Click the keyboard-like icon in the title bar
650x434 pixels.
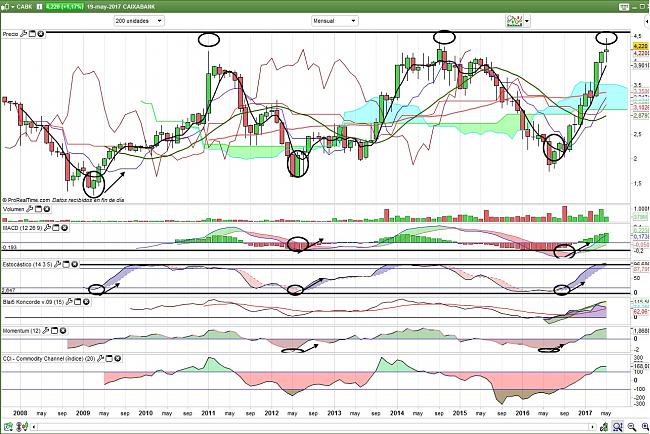click(623, 7)
